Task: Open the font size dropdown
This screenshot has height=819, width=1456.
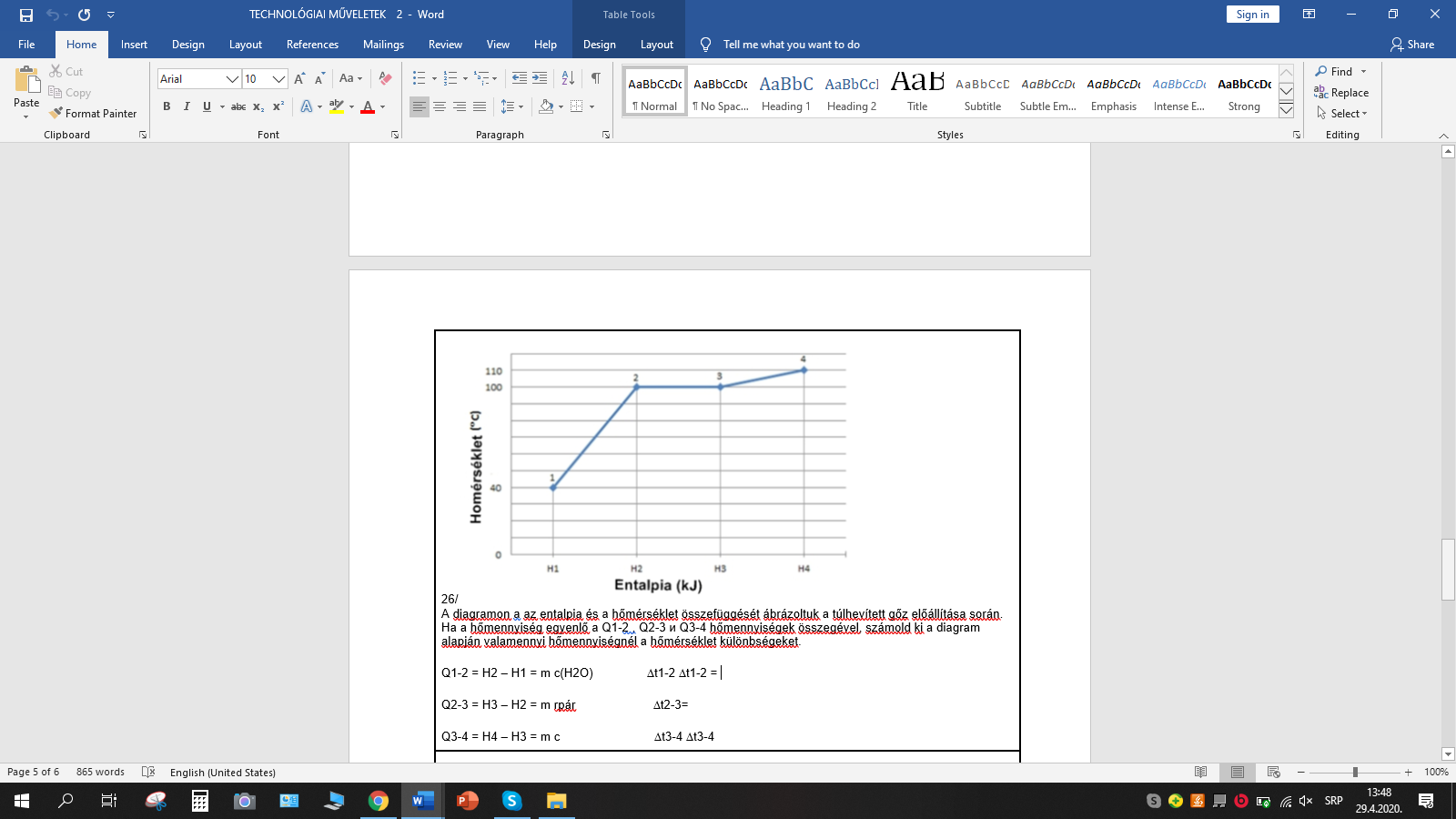Action: 279,79
